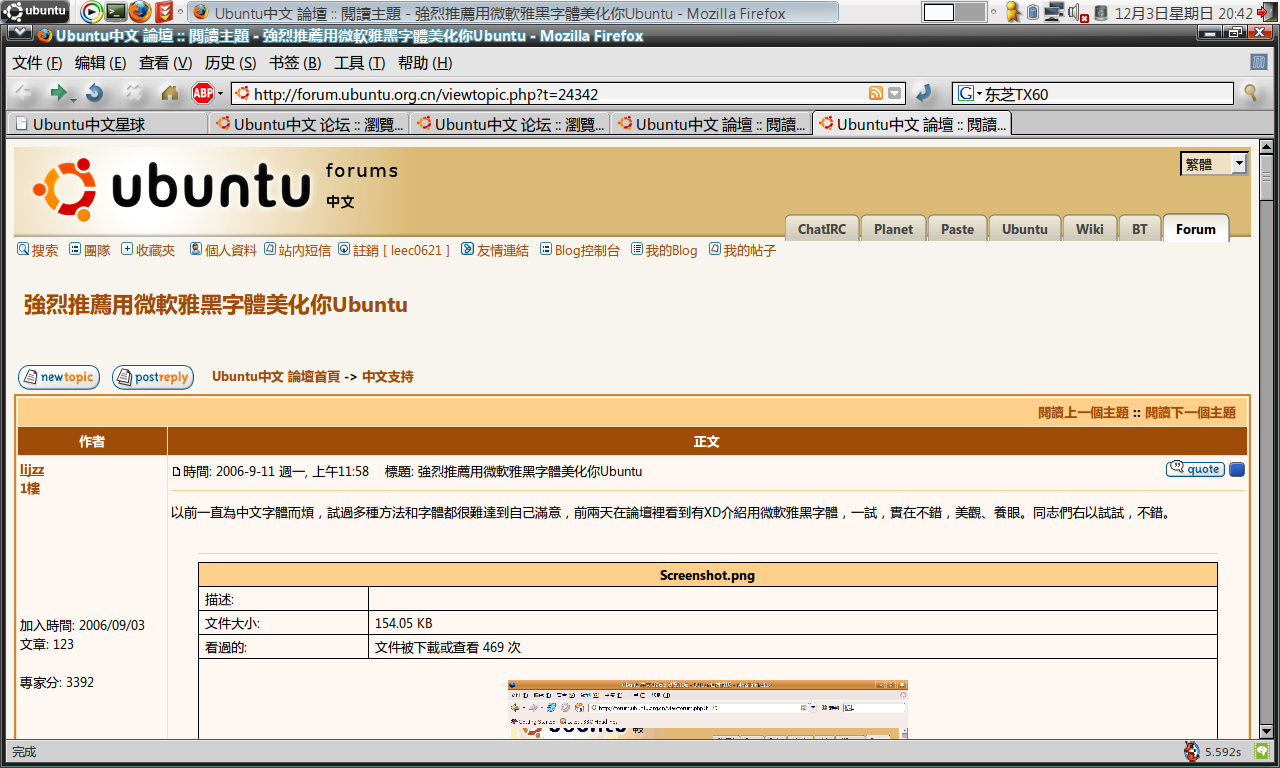Click the postreply button
The width and height of the screenshot is (1280, 768).
153,377
